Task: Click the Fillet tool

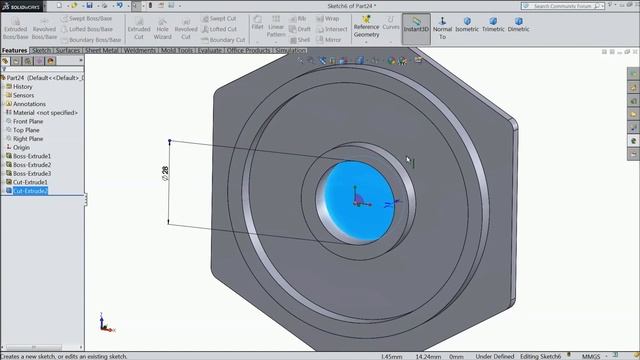Action: pos(258,22)
